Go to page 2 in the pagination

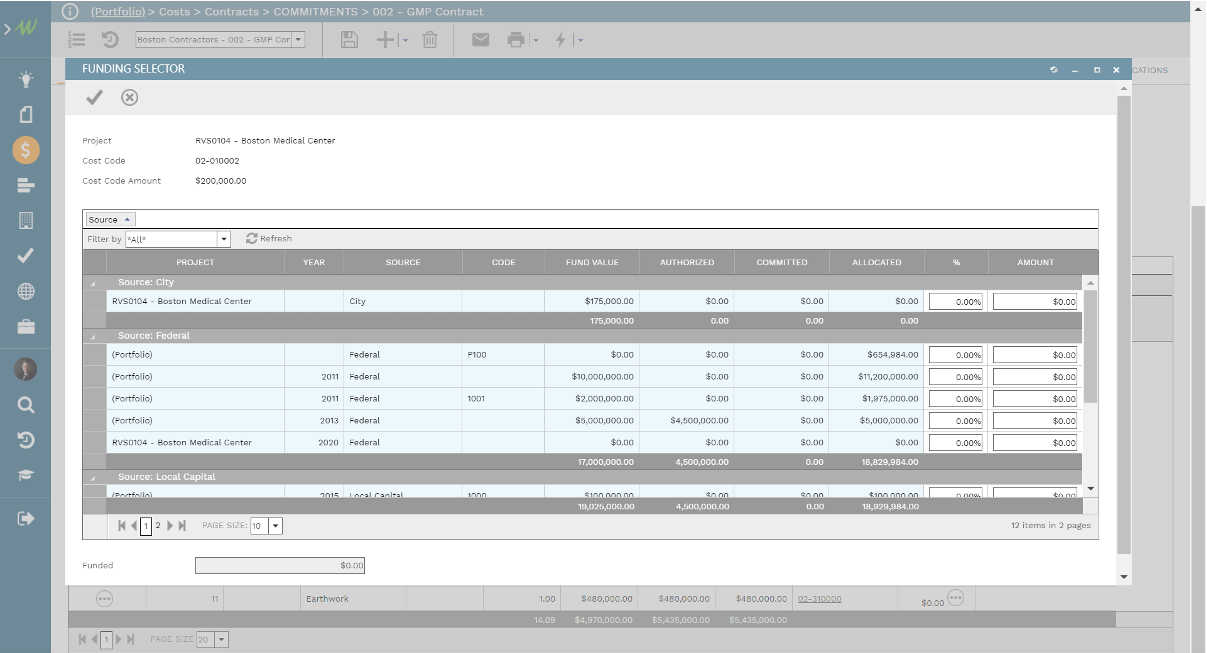158,525
